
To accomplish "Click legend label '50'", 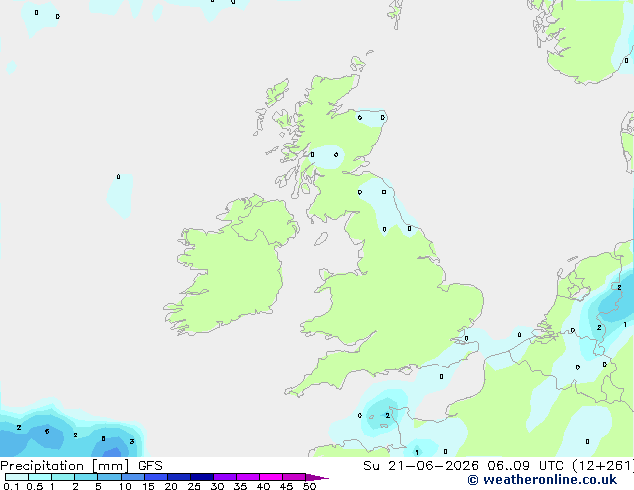I will click(x=309, y=486).
